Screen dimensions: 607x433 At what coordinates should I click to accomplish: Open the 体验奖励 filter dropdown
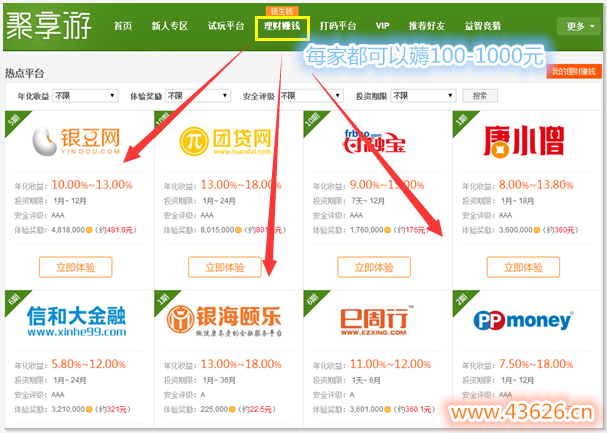pos(198,96)
